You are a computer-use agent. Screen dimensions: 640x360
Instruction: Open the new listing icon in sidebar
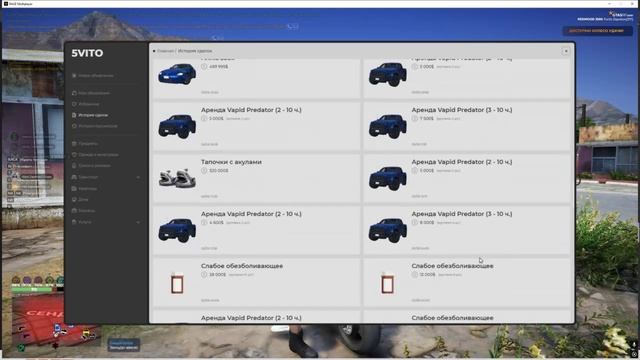[74, 76]
